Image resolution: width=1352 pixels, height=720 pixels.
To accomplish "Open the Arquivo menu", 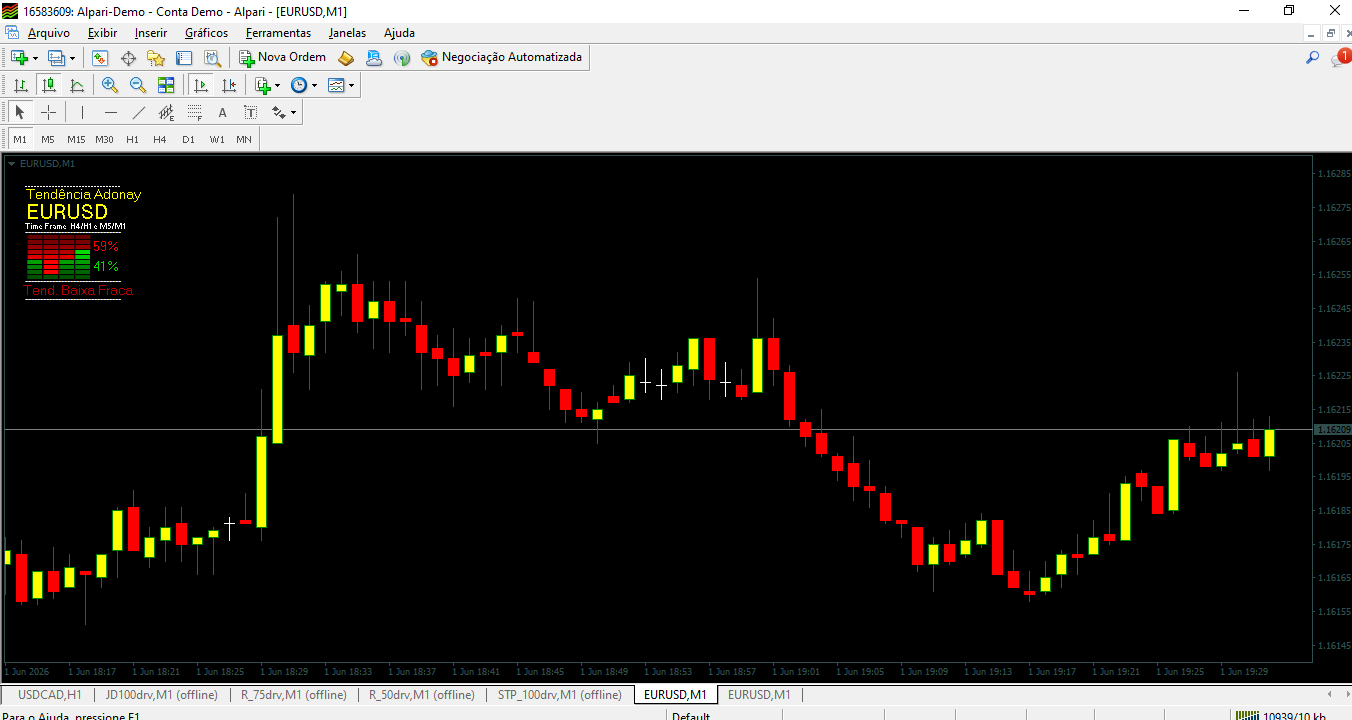I will (49, 32).
